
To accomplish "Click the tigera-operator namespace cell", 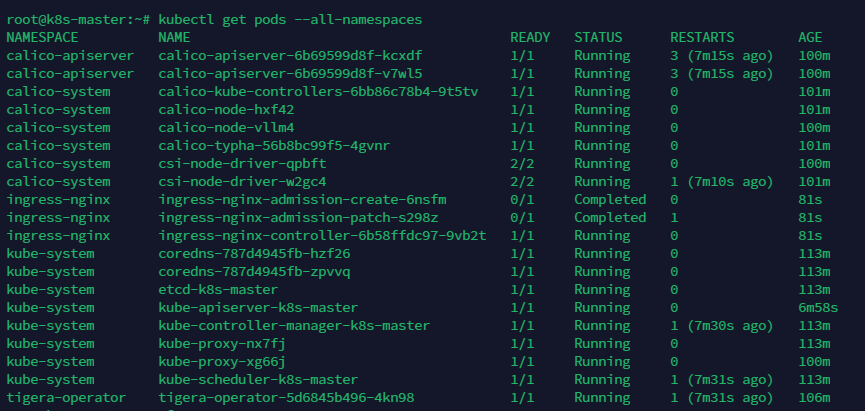I will click(x=66, y=398).
